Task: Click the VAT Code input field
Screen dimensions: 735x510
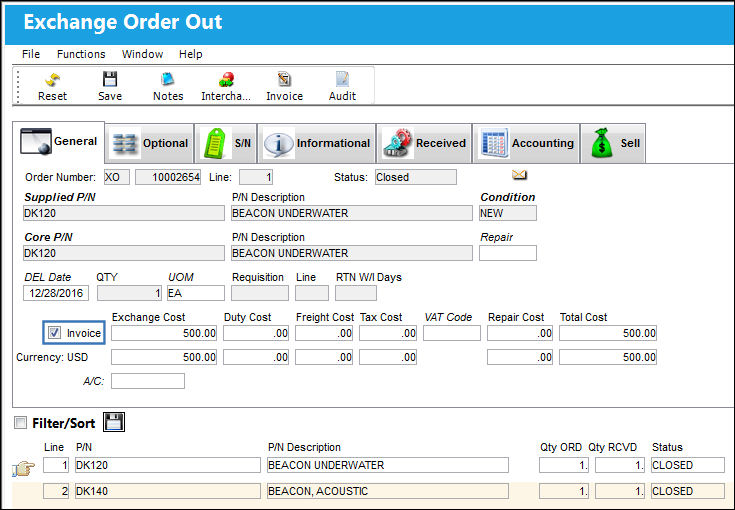Action: pos(452,333)
